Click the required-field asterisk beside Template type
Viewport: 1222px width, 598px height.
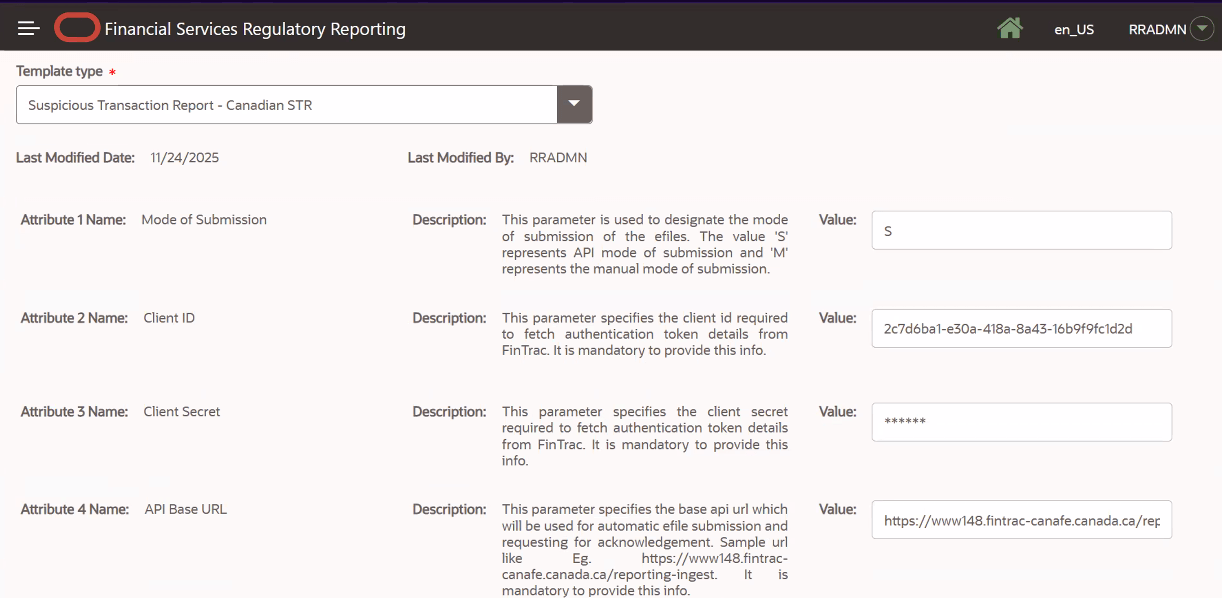pos(111,71)
